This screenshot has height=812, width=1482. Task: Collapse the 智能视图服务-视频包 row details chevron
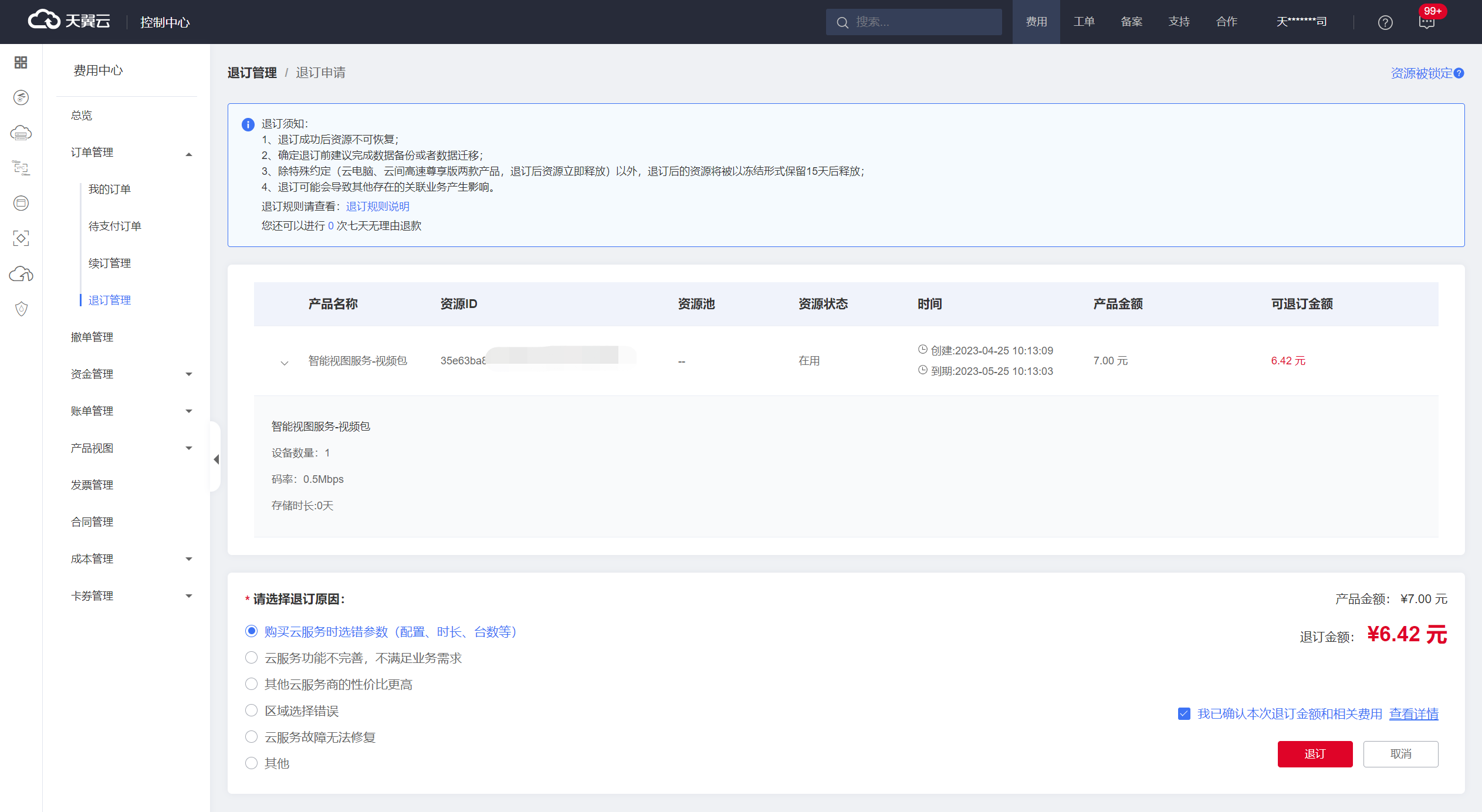coord(285,362)
